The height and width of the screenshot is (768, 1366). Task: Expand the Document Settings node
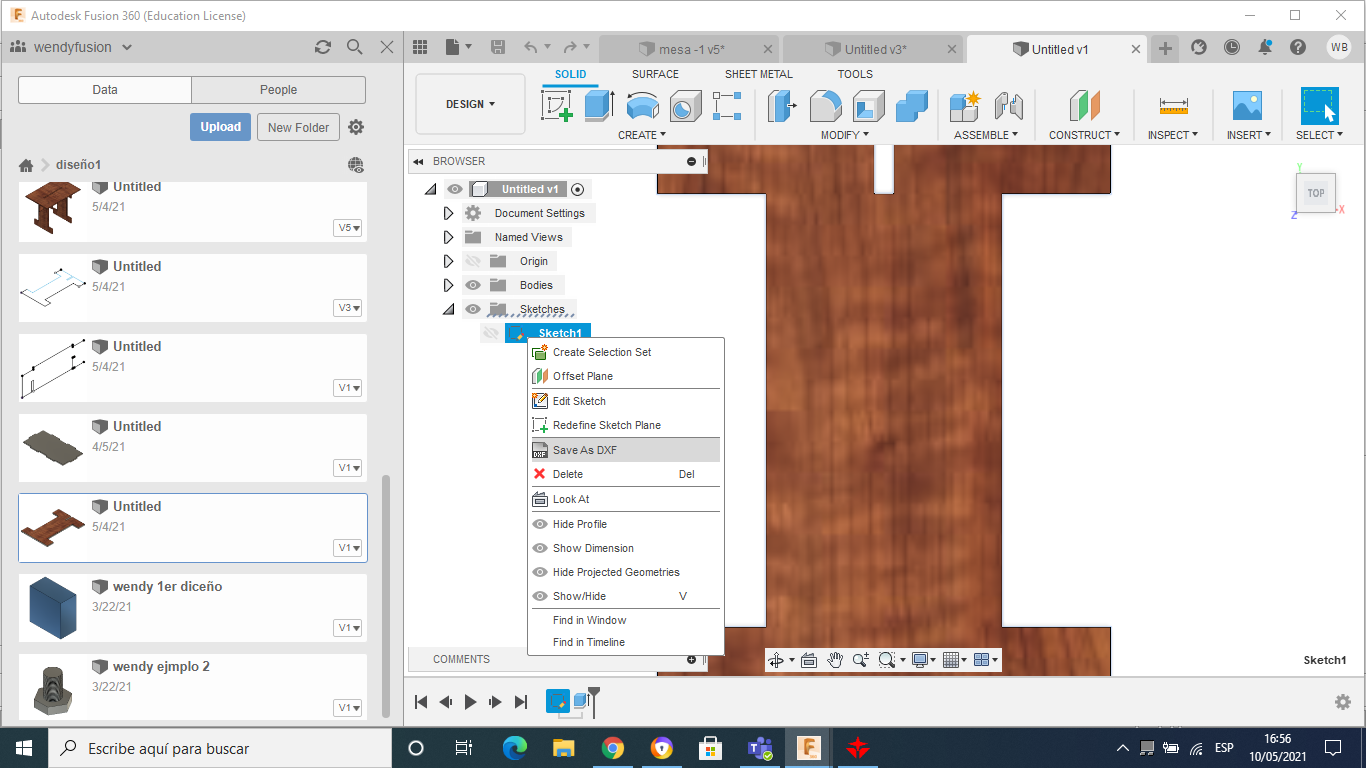(449, 213)
